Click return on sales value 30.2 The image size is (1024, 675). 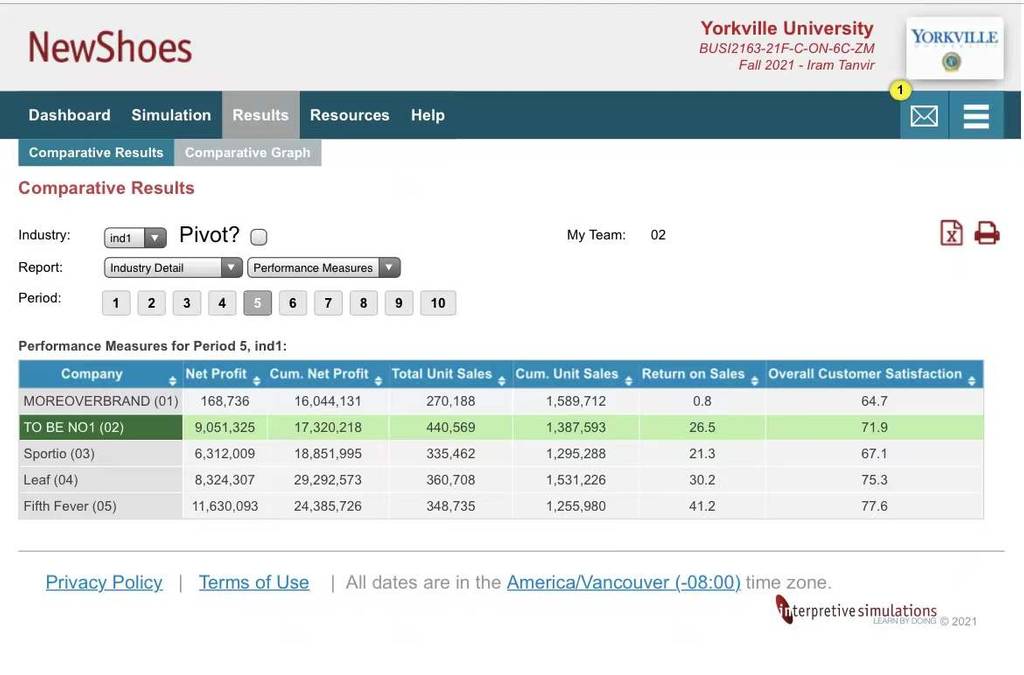702,480
